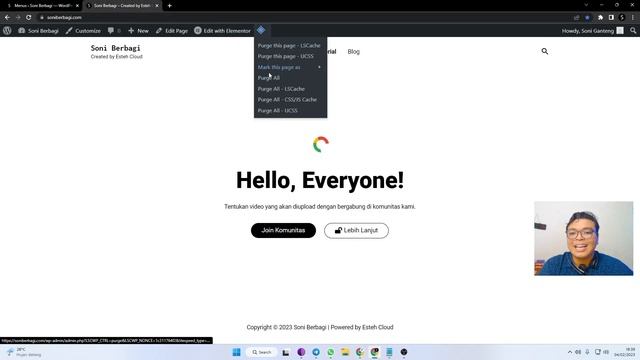Share this page icon in address bar
640x360 pixels.
click(576, 18)
